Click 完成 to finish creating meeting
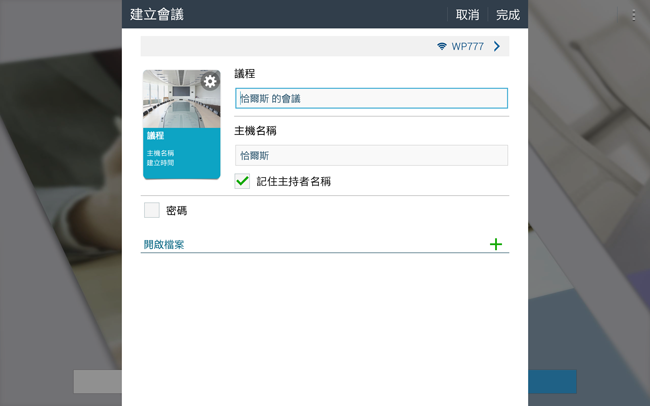Screen dimensions: 650x406 508,15
